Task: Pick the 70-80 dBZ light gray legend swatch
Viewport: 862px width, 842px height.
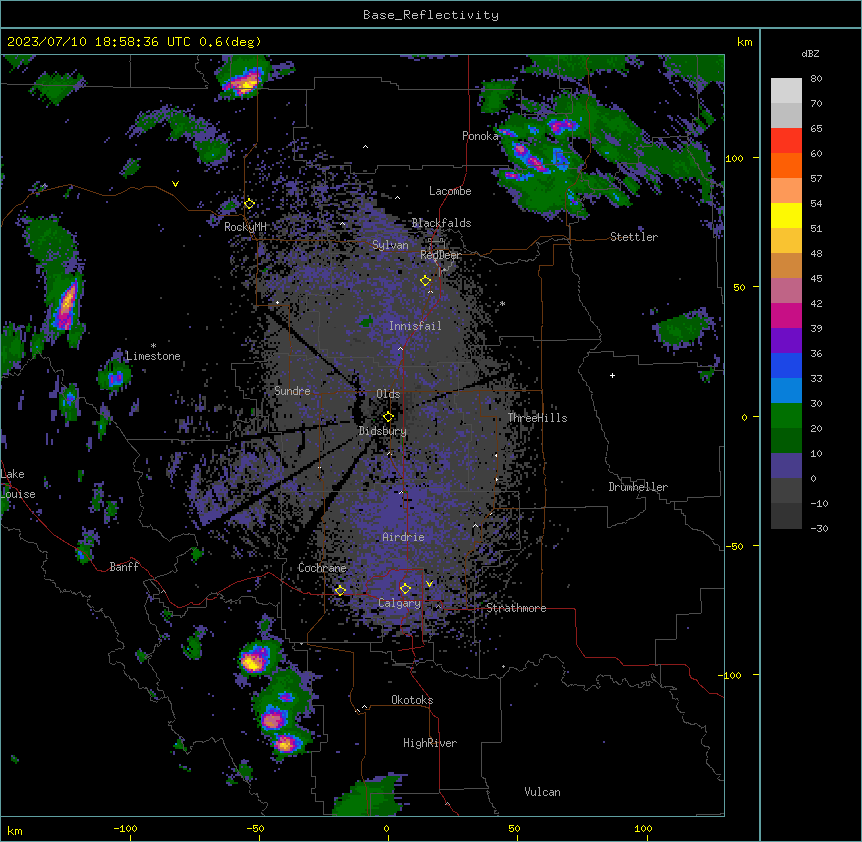Action: coord(786,91)
